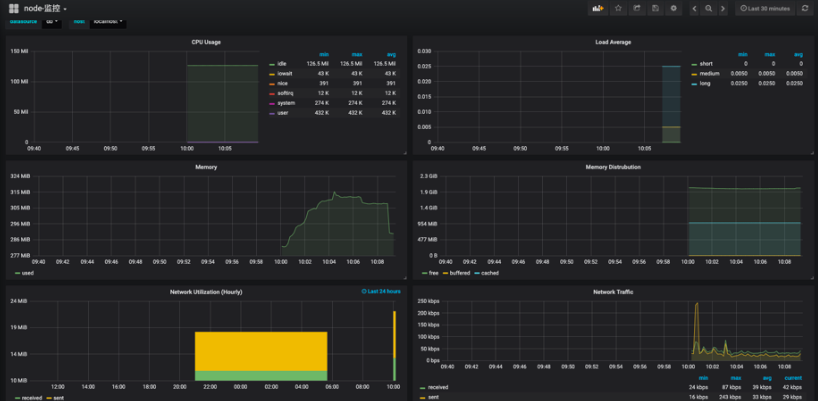
Task: Click the large yellow sent bar in Network Utilization
Action: click(261, 351)
